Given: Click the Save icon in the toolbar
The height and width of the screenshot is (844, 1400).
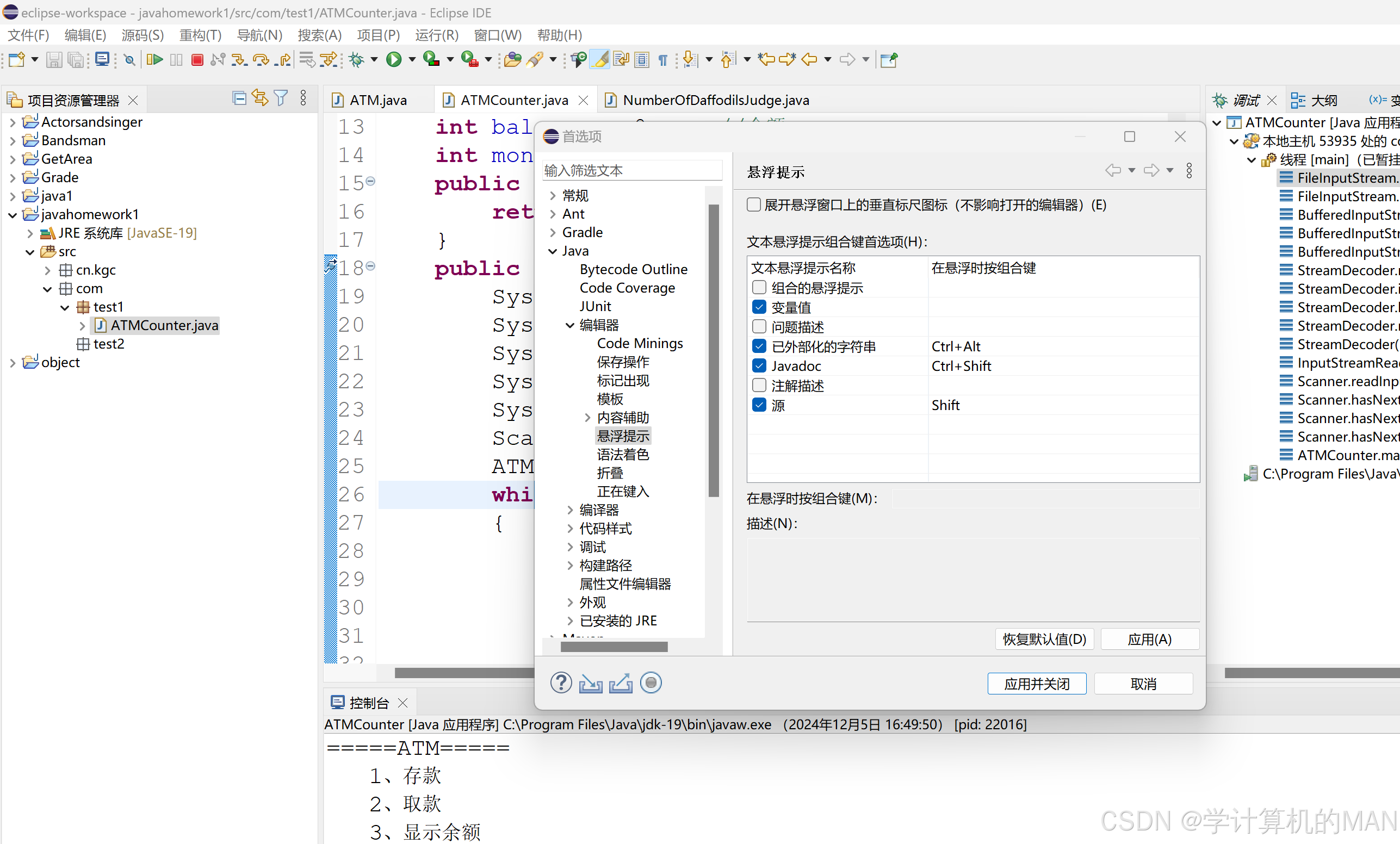Looking at the screenshot, I should point(54,60).
